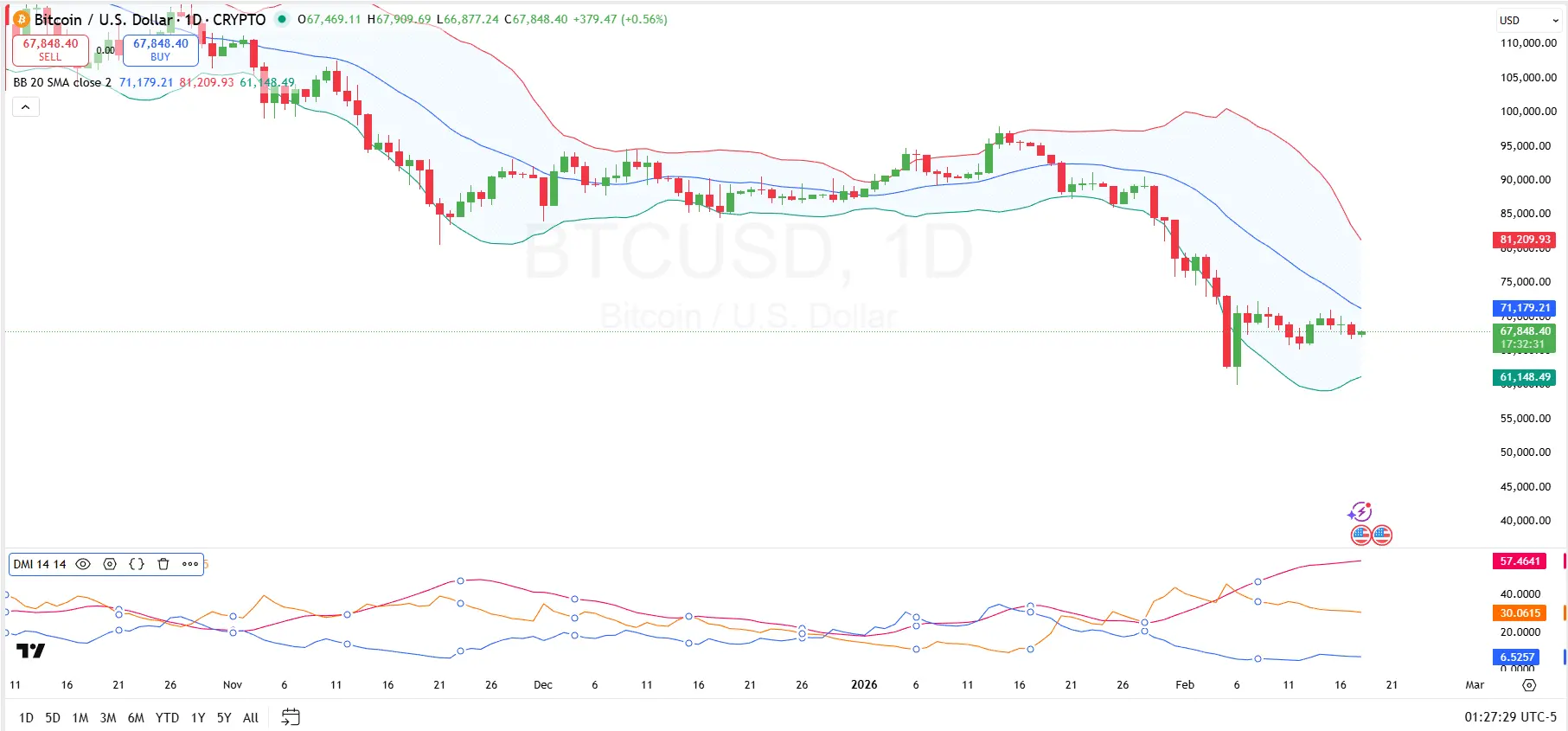Collapse the indicator legend with chevron
Screen dimensions: 1568x731
(x=26, y=107)
